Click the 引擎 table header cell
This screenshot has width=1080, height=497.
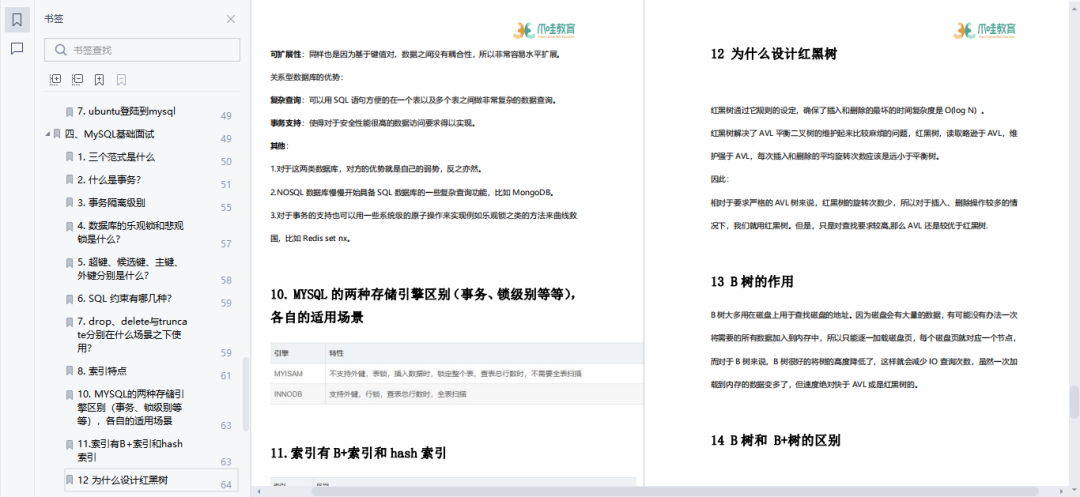coord(297,352)
